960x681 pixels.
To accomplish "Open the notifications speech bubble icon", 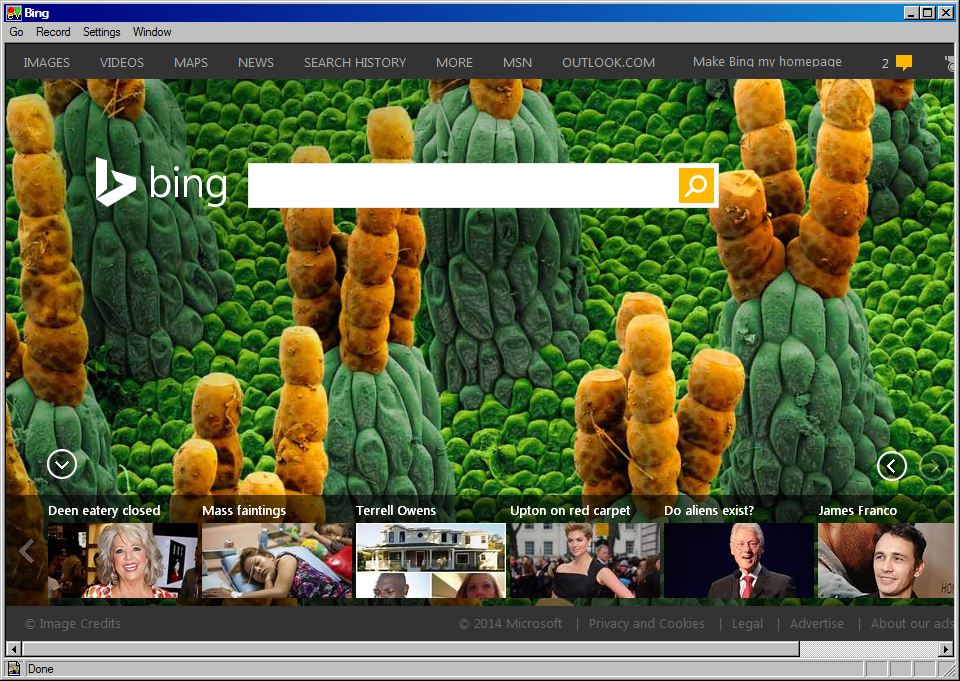I will click(x=904, y=63).
